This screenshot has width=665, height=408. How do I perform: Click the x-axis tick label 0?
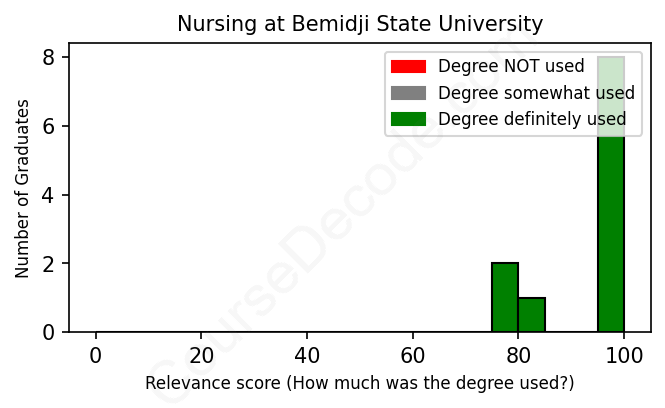pyautogui.click(x=96, y=355)
